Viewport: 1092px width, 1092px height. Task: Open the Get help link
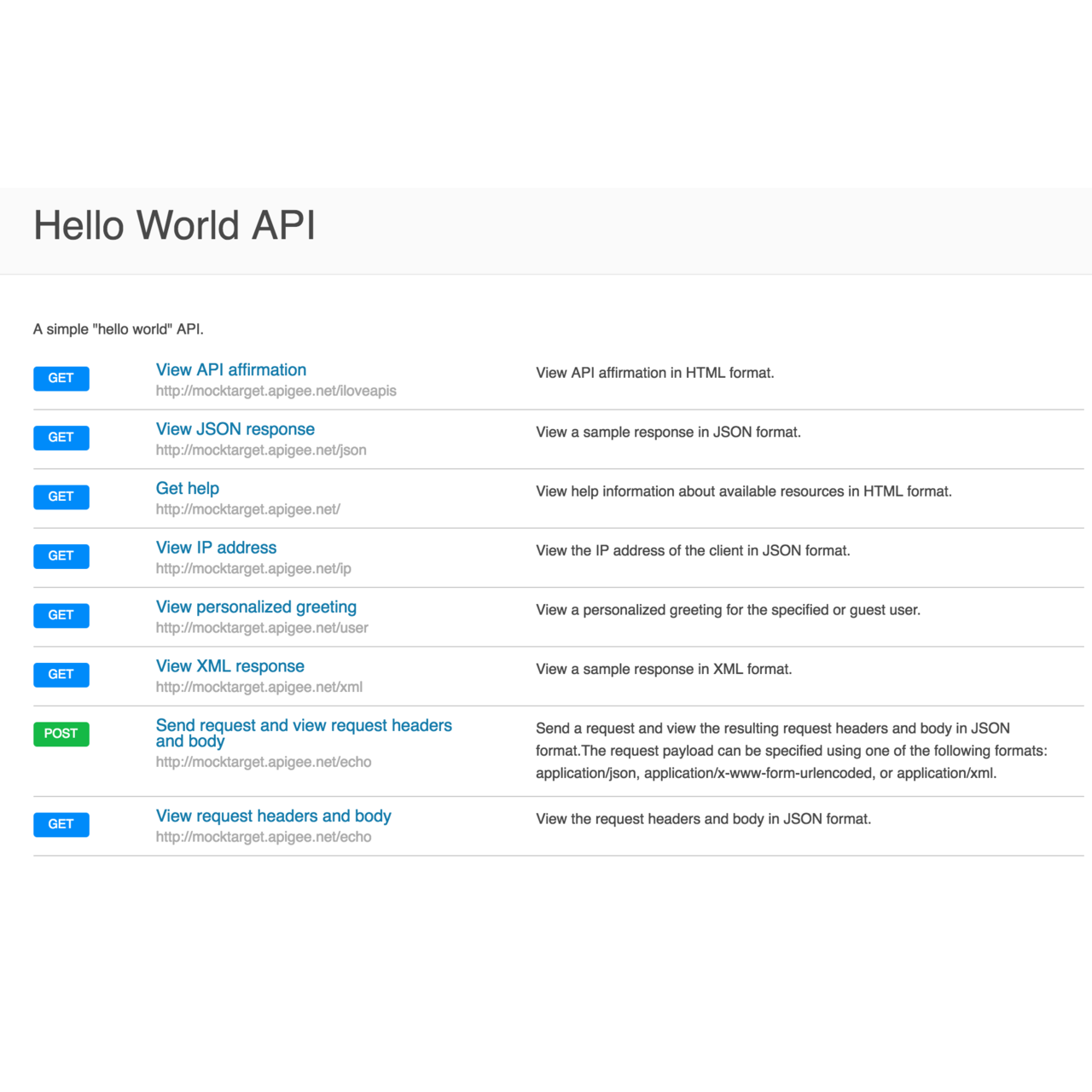coord(187,489)
